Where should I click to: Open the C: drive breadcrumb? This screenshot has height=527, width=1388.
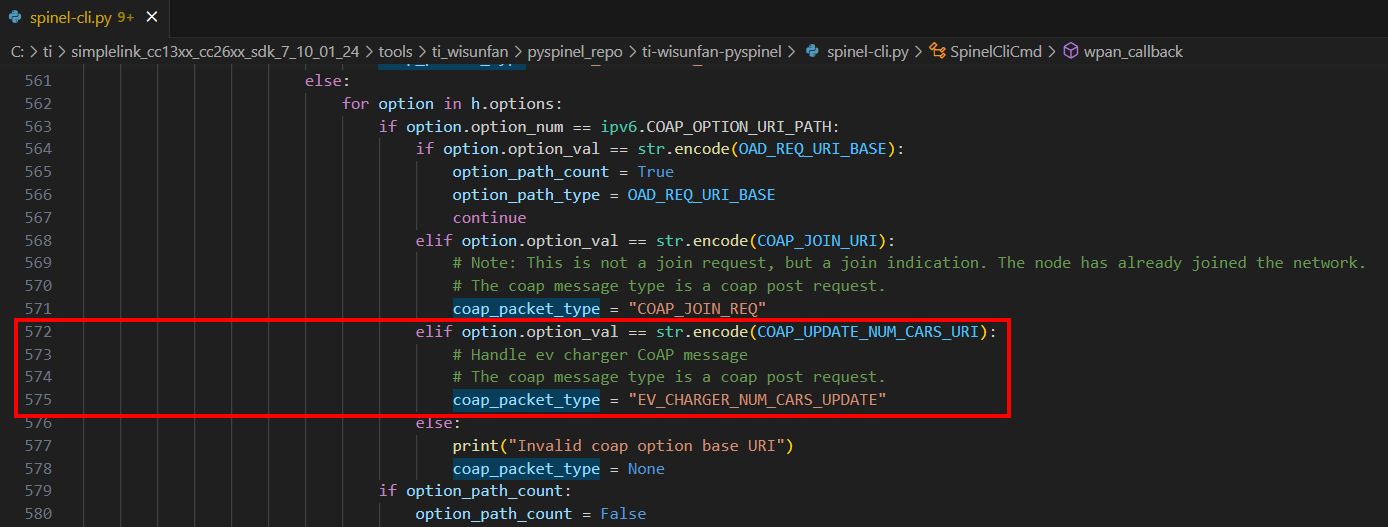tap(18, 51)
